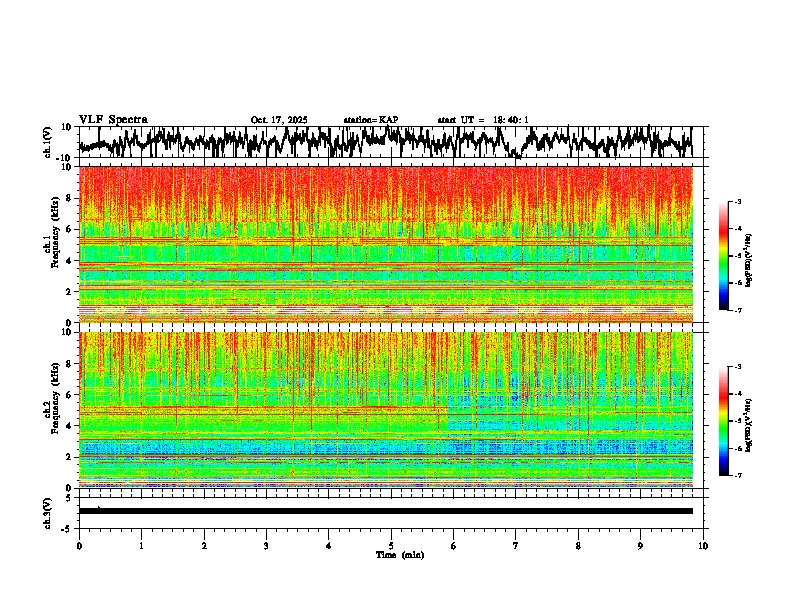Select the "Time (min)" axis label
The image size is (792, 612).
pyautogui.click(x=400, y=555)
